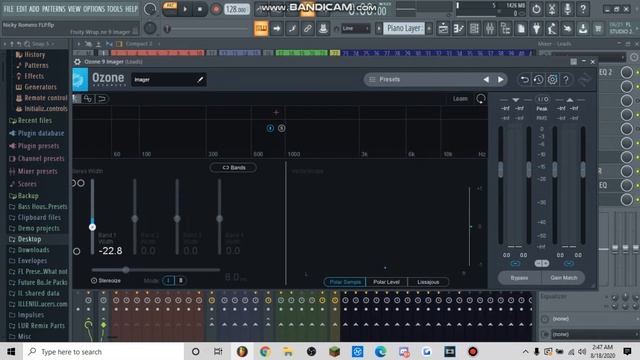The image size is (640, 360).
Task: Click the Band 1 Width slider handle
Action: point(92,227)
